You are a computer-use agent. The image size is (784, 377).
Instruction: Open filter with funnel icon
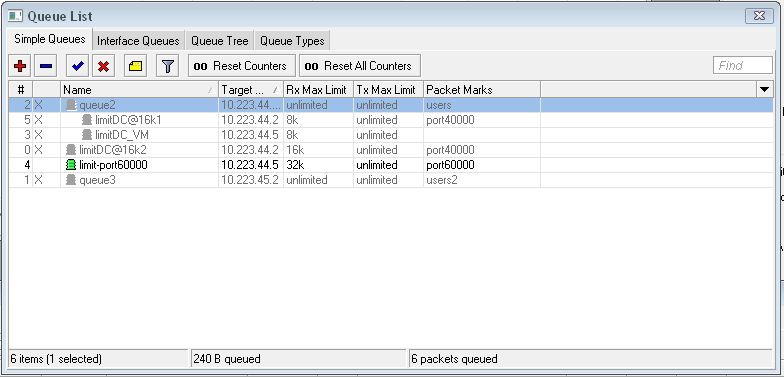tap(168, 66)
